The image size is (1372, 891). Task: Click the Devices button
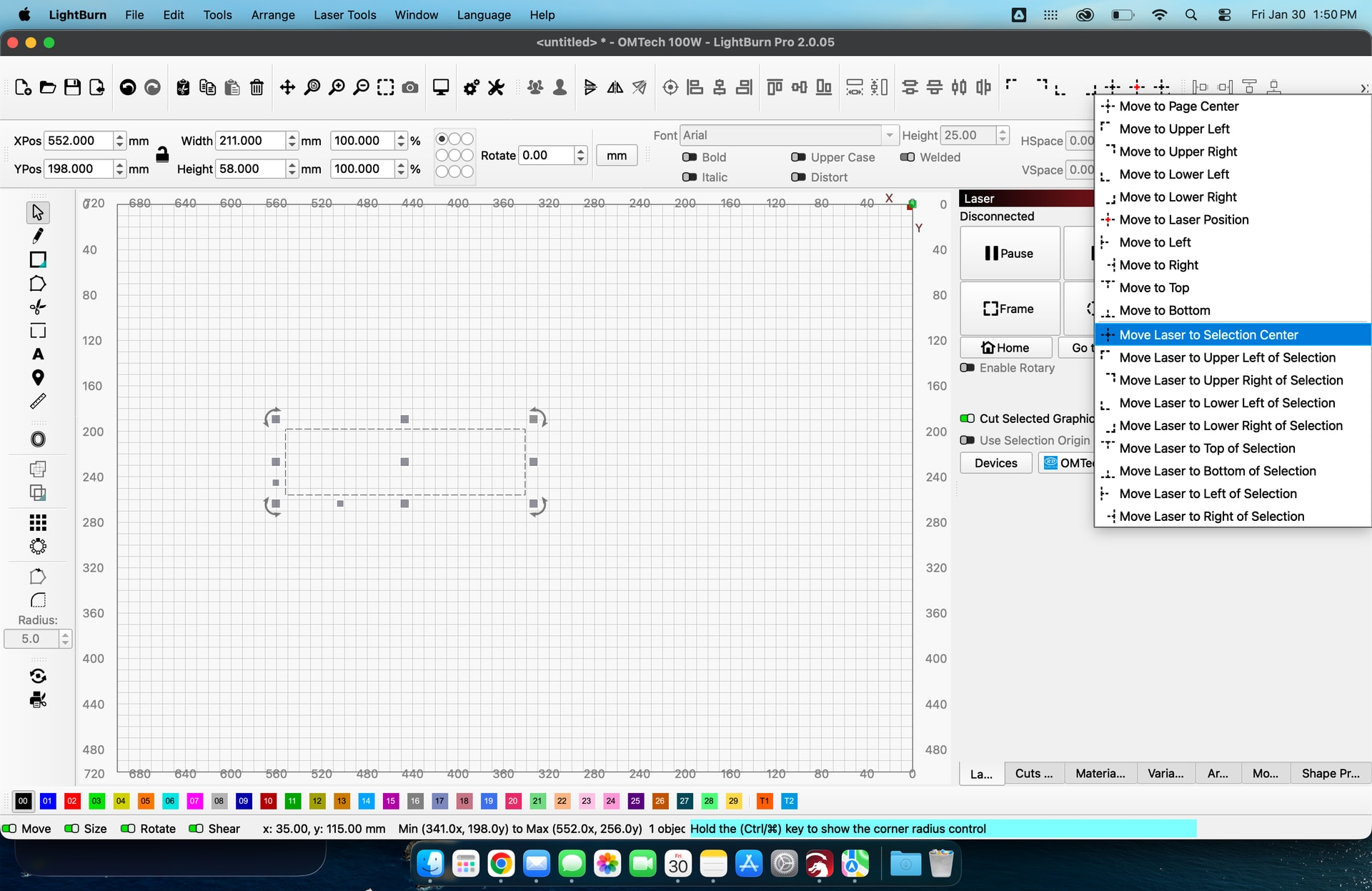pyautogui.click(x=995, y=463)
